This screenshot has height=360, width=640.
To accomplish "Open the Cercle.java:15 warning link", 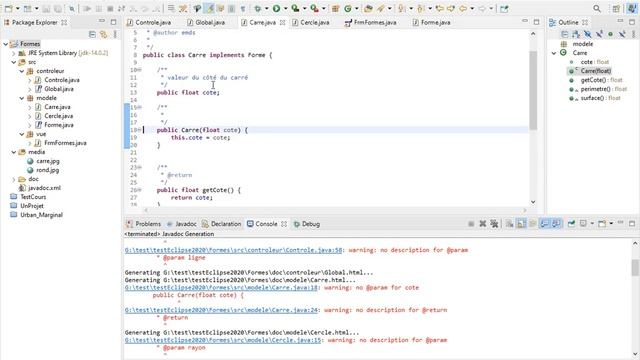I will tap(223, 340).
